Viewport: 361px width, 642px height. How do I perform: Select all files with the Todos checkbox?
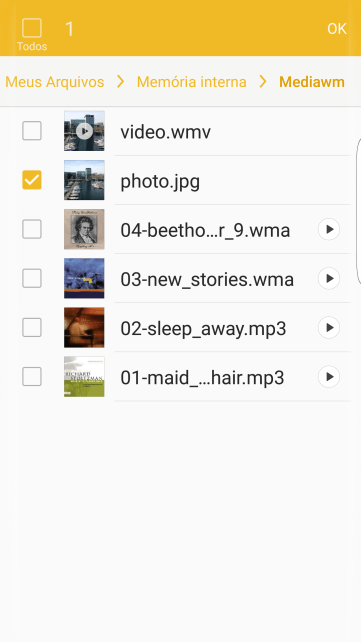pos(32,28)
